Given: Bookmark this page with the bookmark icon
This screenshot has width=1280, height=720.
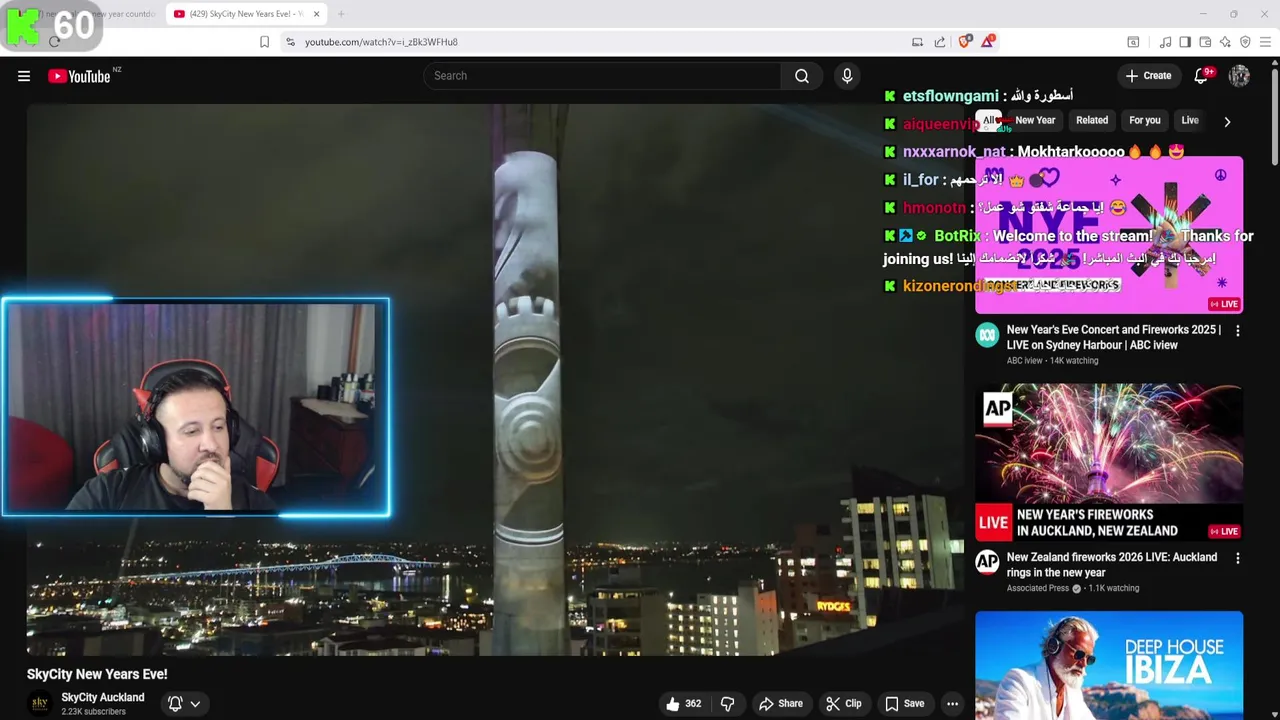Looking at the screenshot, I should click(264, 42).
